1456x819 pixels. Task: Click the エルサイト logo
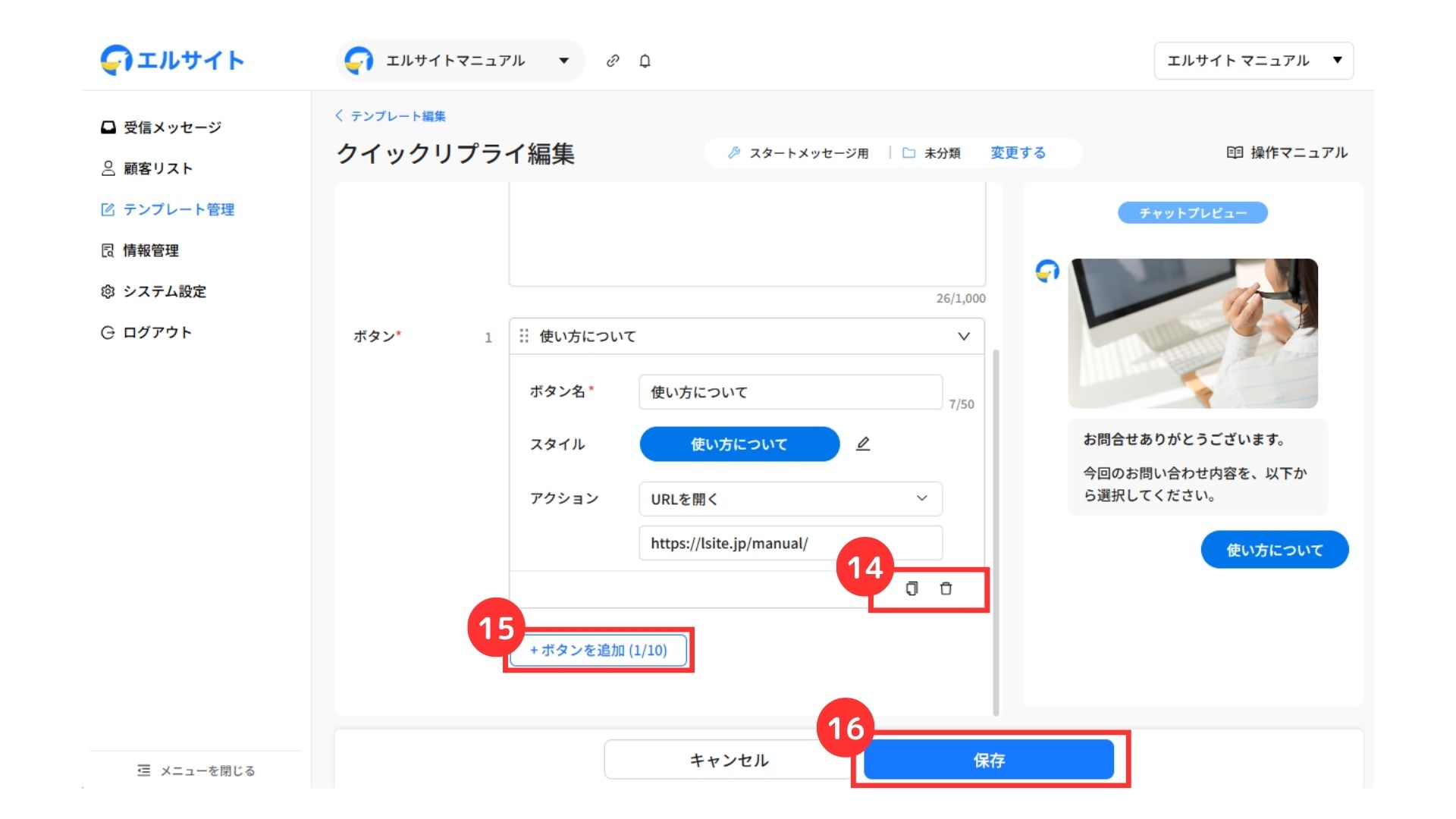tap(172, 60)
